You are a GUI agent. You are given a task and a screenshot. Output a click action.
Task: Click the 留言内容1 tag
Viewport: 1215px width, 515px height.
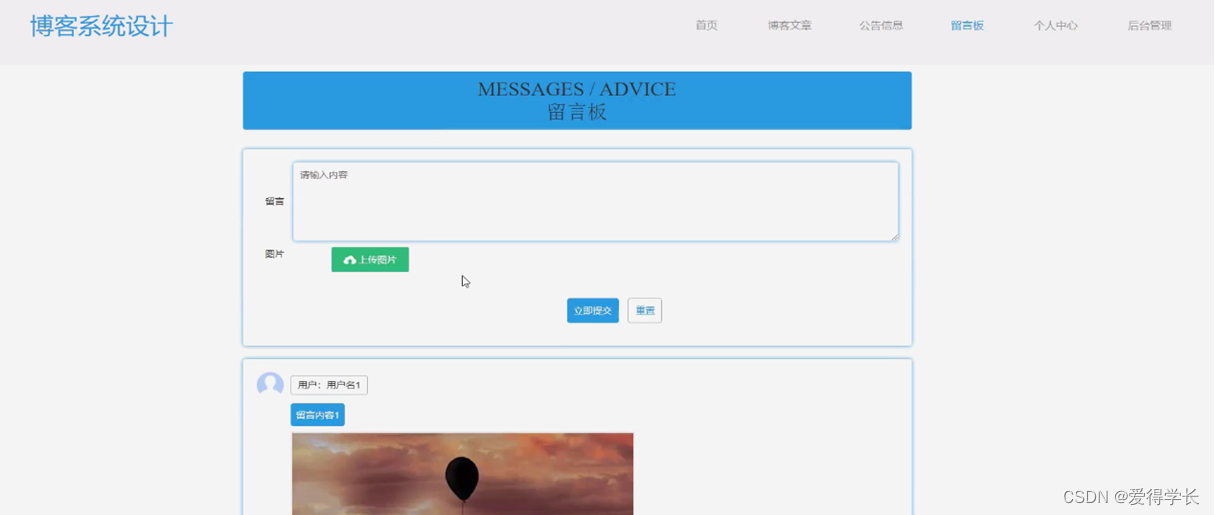[318, 415]
